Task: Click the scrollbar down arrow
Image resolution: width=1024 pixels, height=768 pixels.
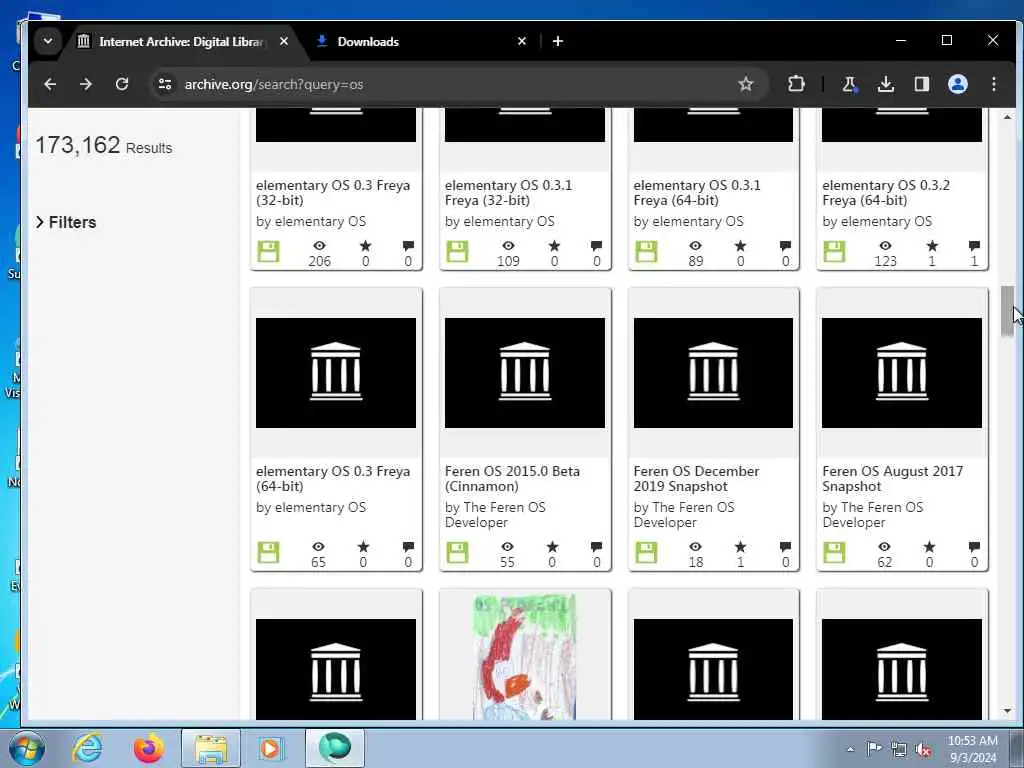Action: click(x=1007, y=711)
